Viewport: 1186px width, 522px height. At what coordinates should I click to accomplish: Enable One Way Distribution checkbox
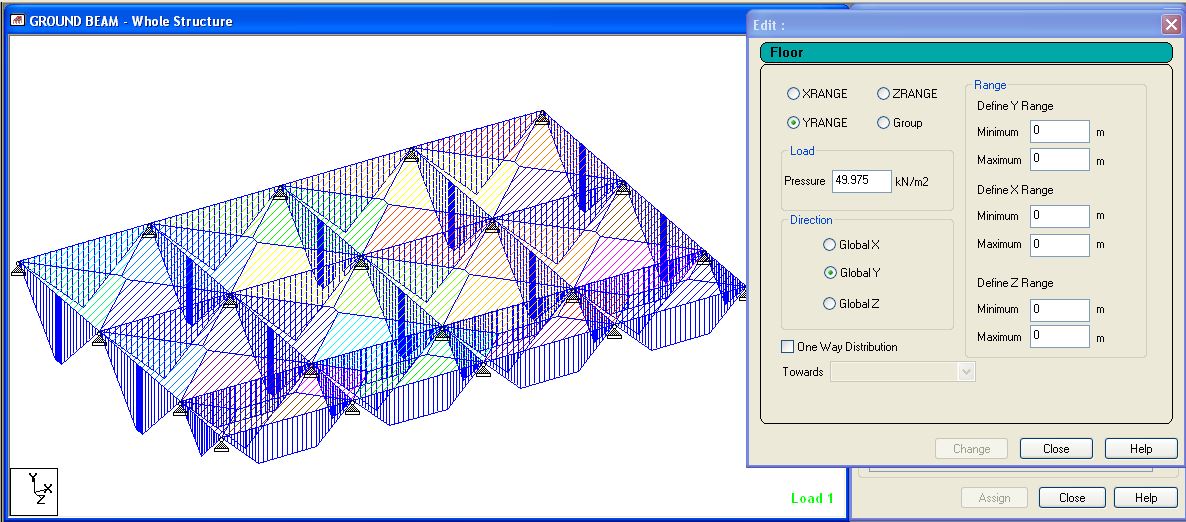click(x=787, y=346)
